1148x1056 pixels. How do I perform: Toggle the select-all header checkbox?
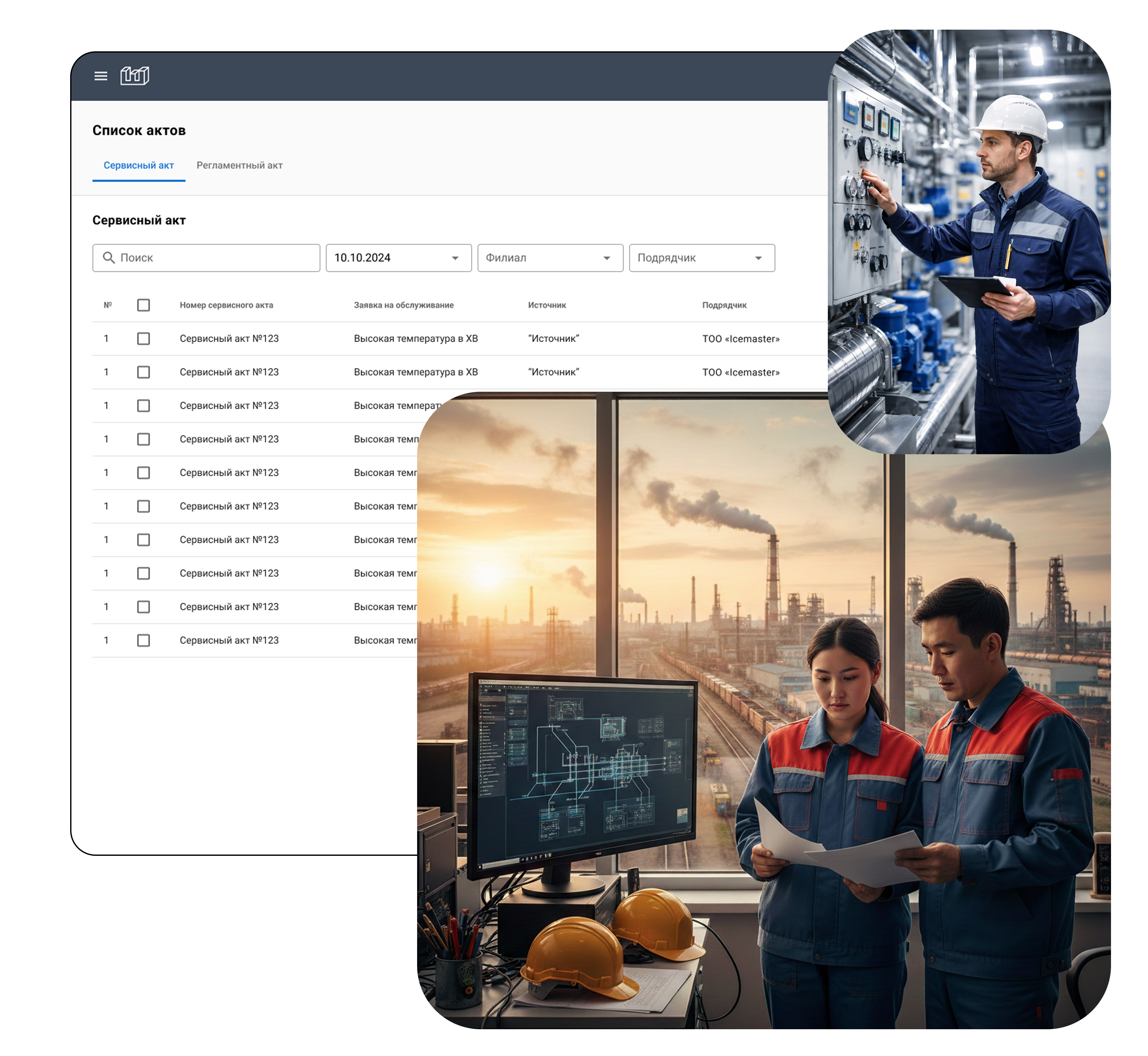click(143, 305)
